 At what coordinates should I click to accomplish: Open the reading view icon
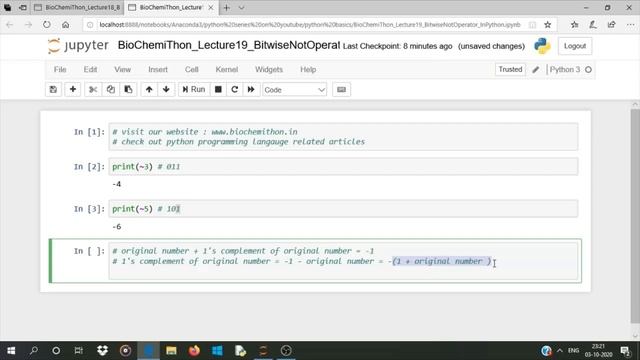click(x=532, y=25)
